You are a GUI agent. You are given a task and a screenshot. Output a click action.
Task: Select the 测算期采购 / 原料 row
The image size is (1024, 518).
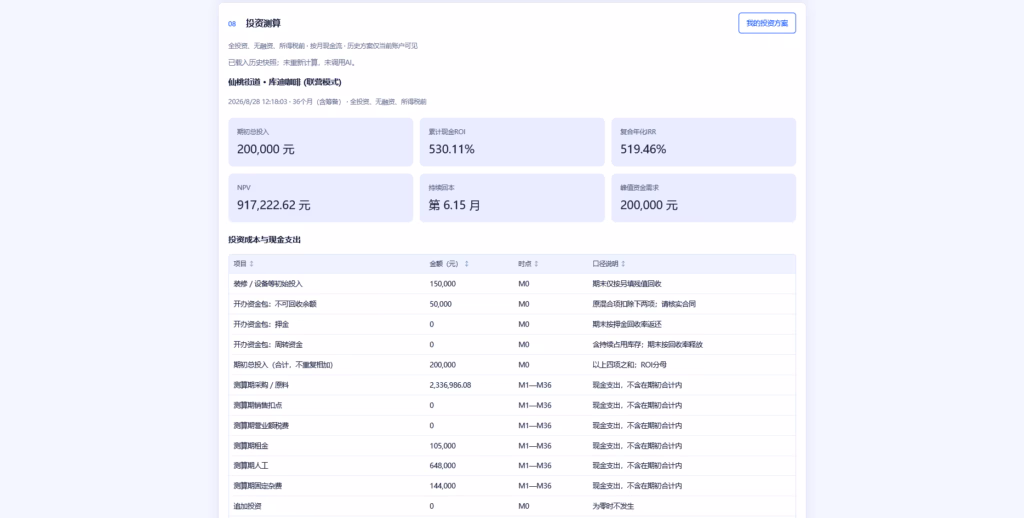(512, 385)
